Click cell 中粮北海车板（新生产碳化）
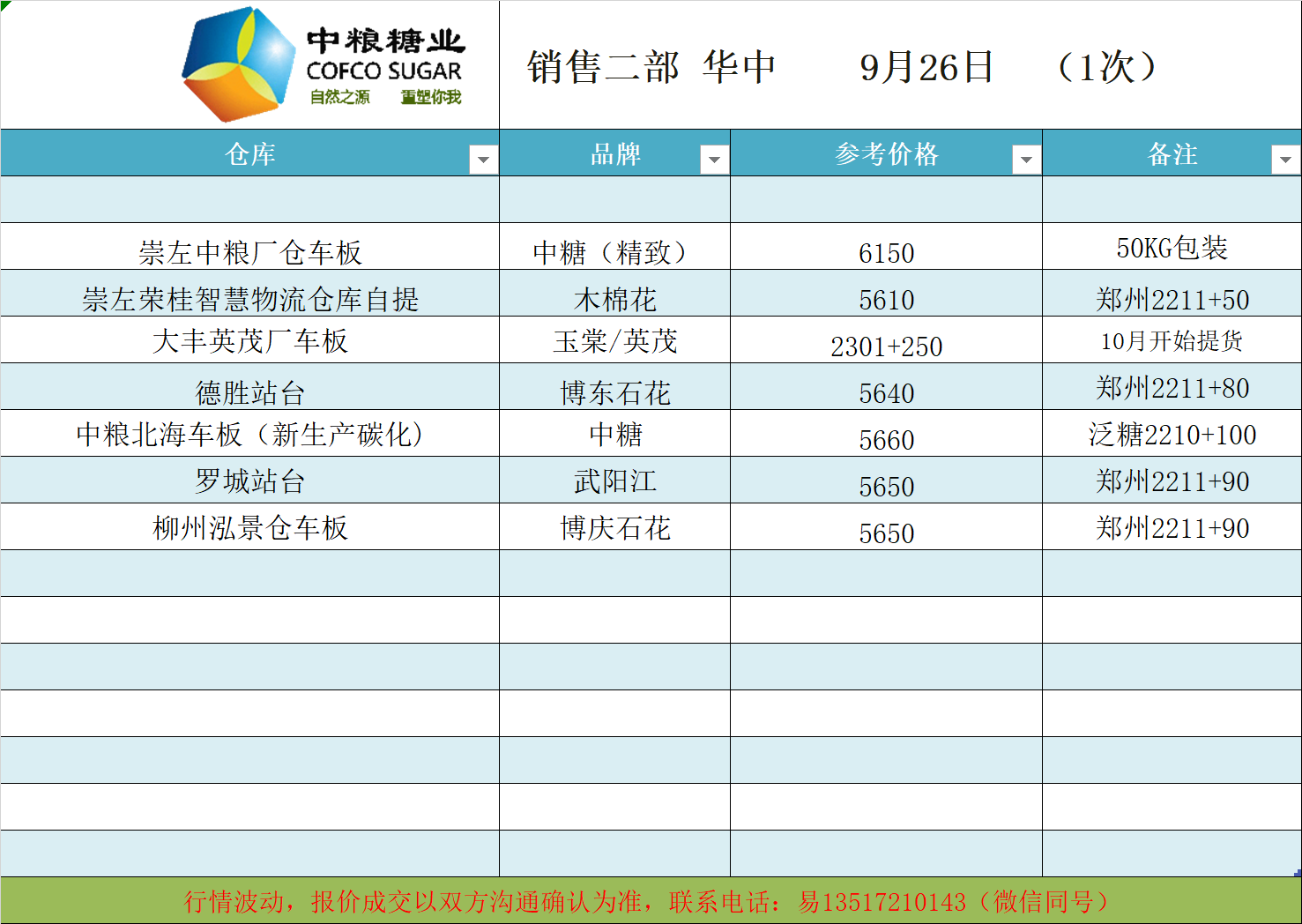This screenshot has width=1302, height=924. coord(250,434)
